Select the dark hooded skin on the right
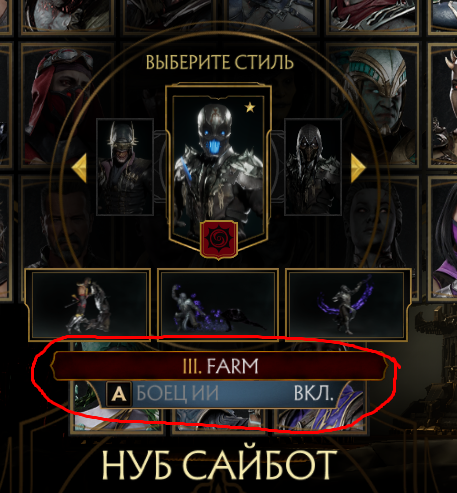This screenshot has height=493, width=457. click(313, 167)
